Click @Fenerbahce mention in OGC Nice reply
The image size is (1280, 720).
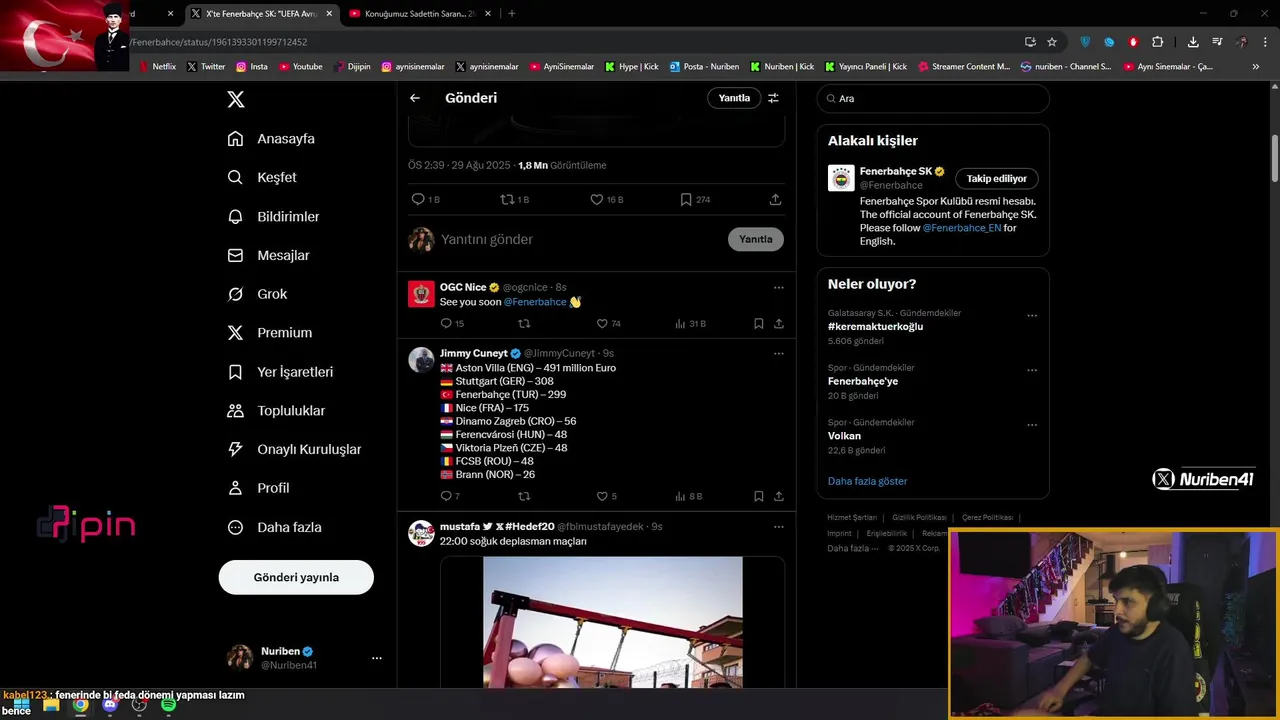pos(535,302)
